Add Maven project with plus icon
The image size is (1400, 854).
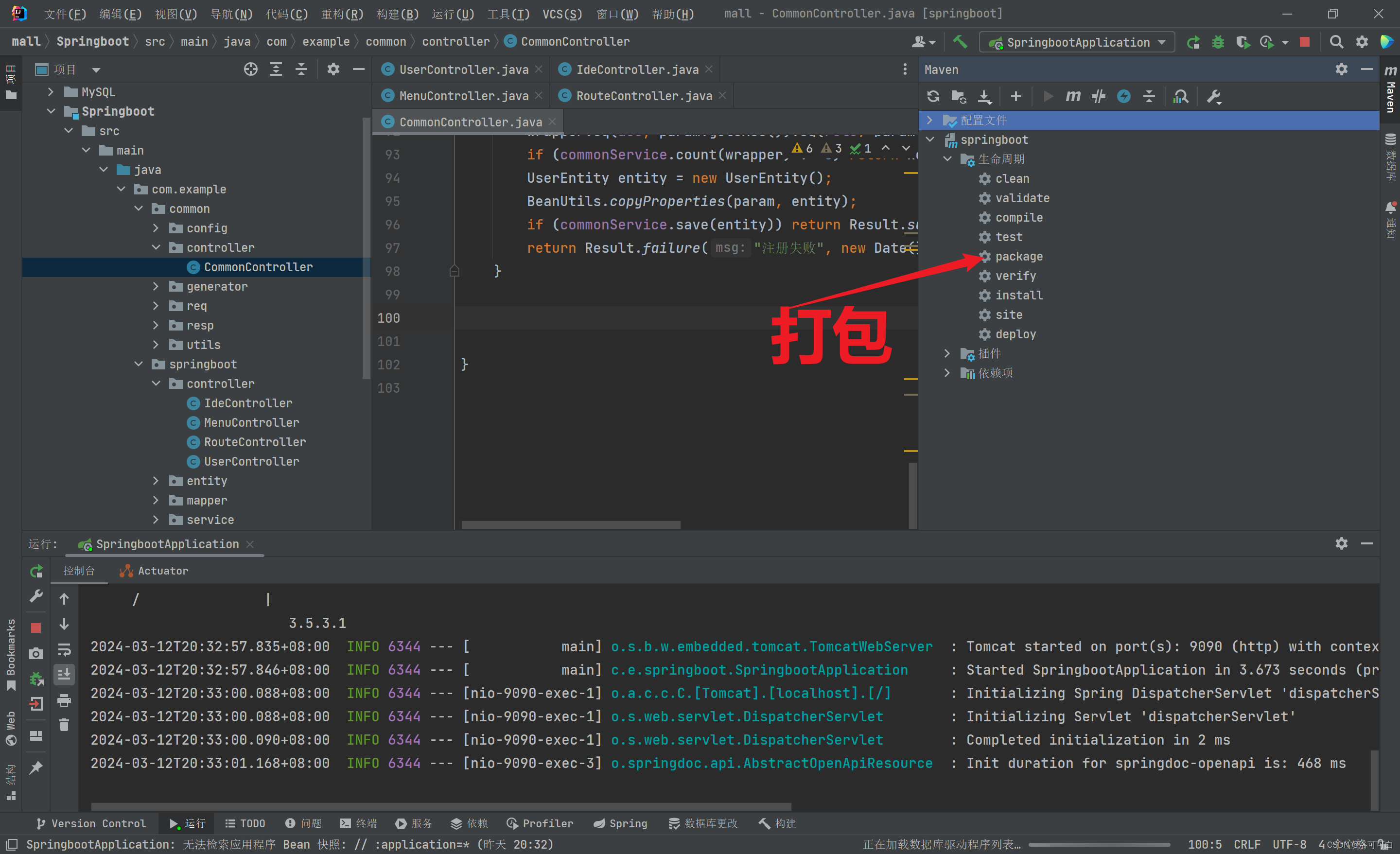1016,97
